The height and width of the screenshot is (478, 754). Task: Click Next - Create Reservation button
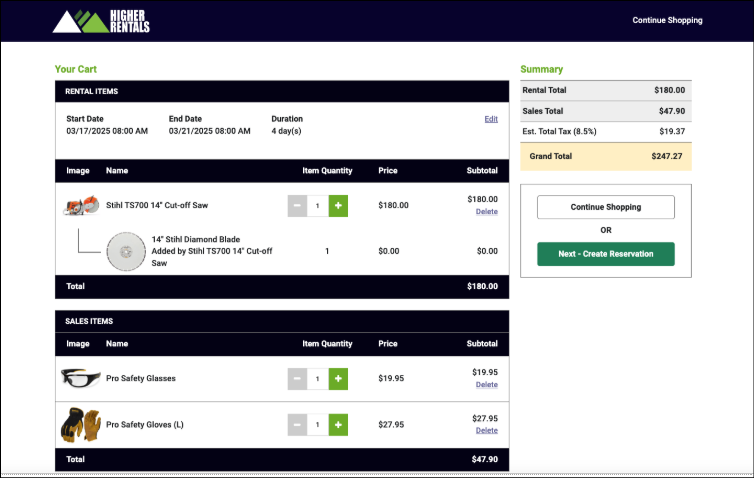click(605, 254)
